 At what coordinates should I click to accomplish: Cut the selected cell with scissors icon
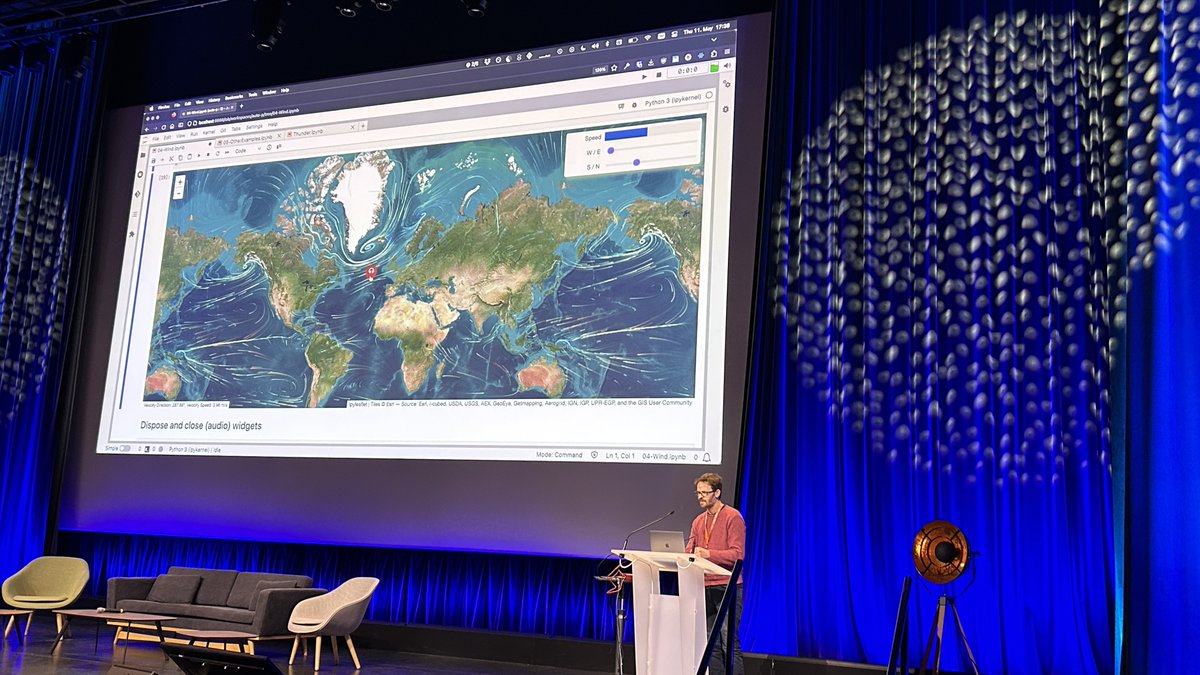[171, 159]
